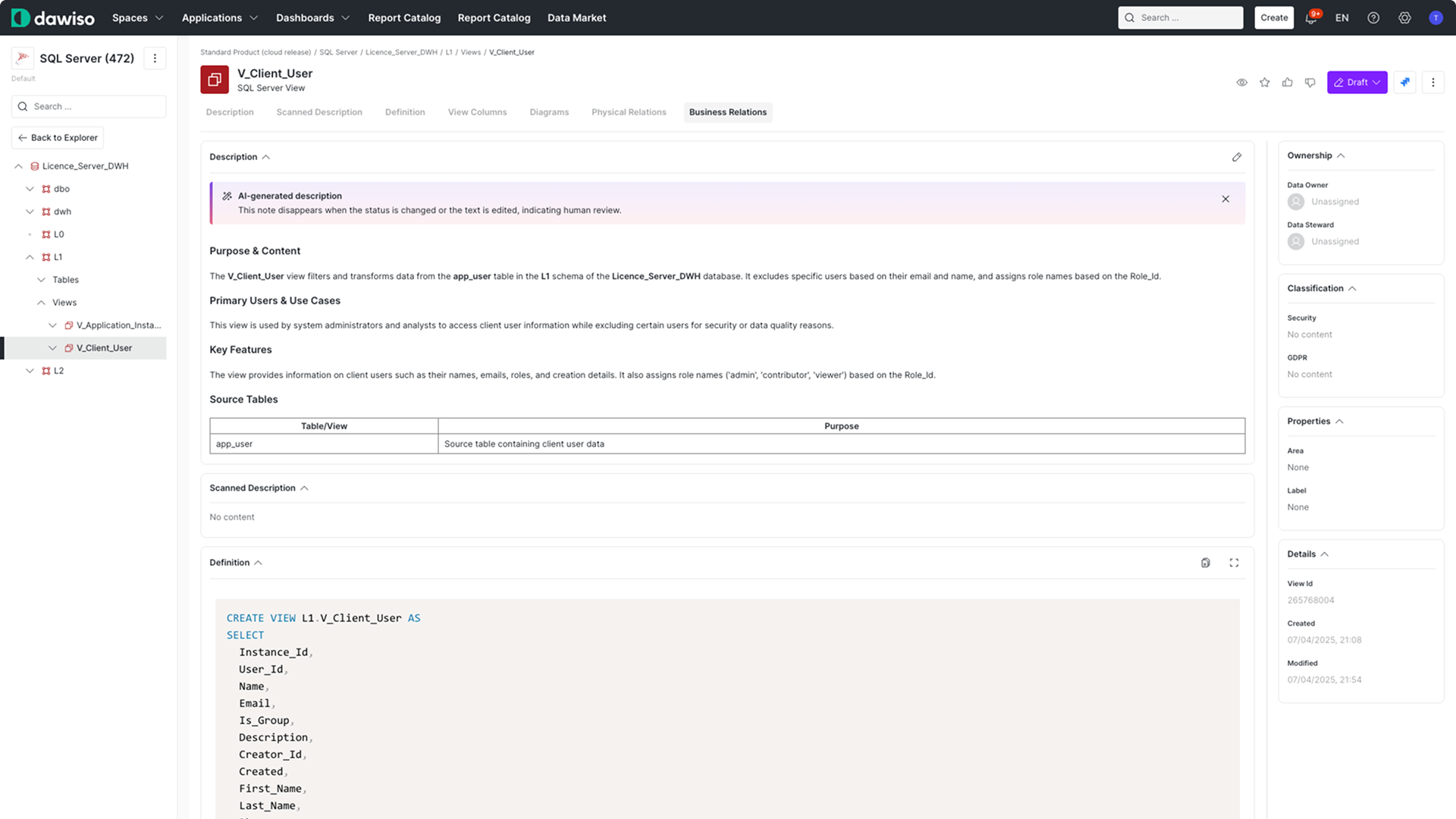Toggle the eye watch icon for V_Client_User
The height and width of the screenshot is (819, 1456).
point(1241,82)
